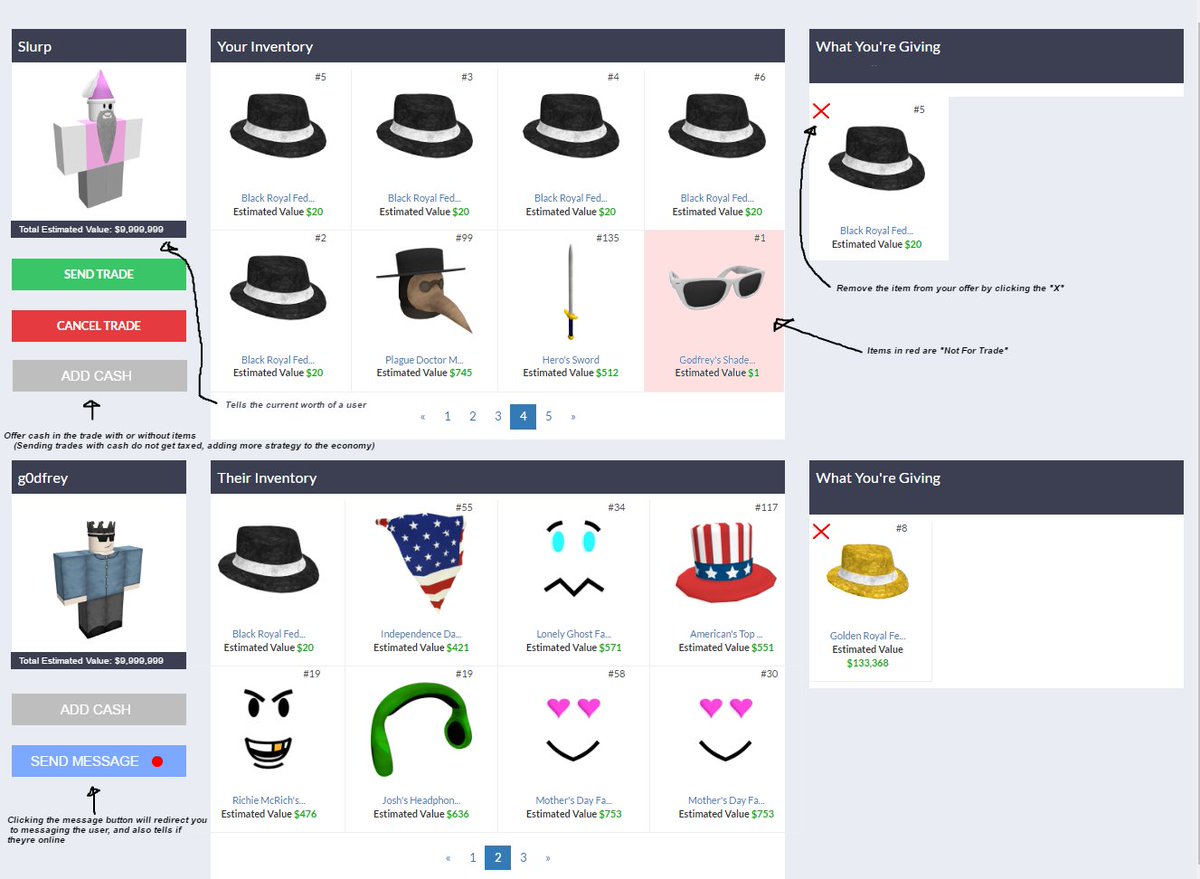Click next page arrow in your inventory
This screenshot has width=1200, height=879.
coord(573,417)
